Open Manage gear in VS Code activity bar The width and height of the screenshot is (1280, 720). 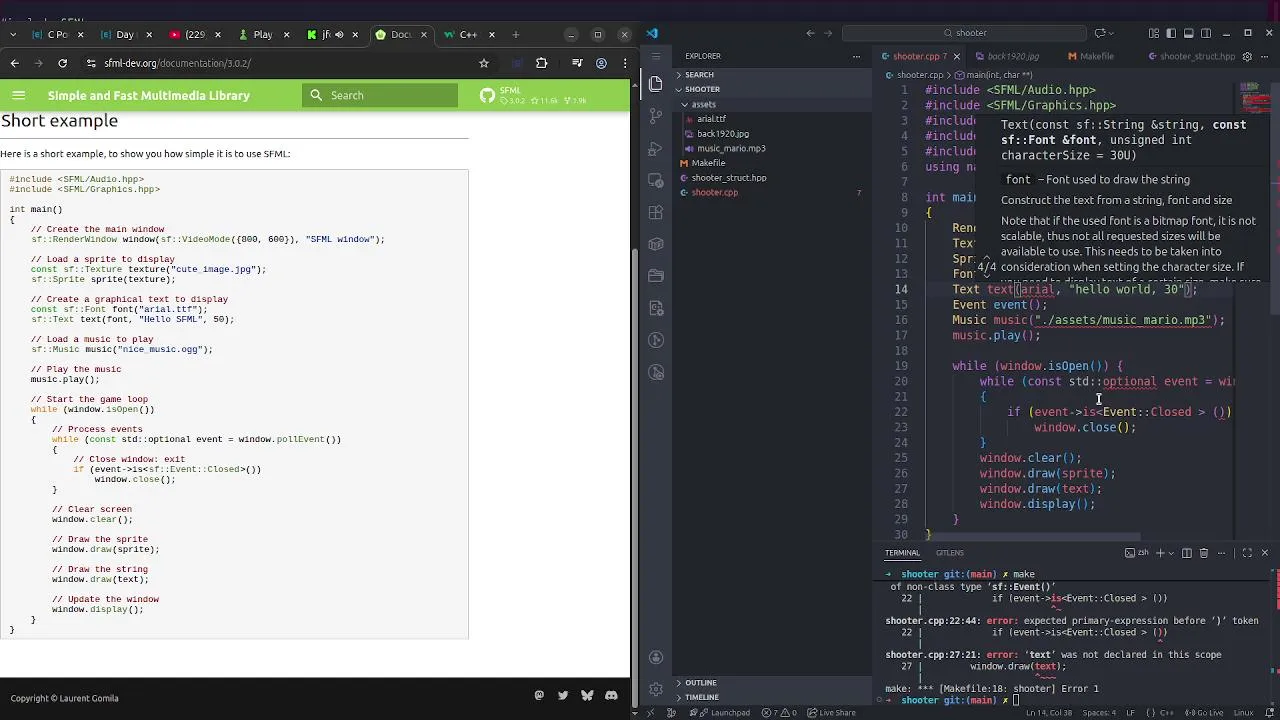tap(656, 689)
